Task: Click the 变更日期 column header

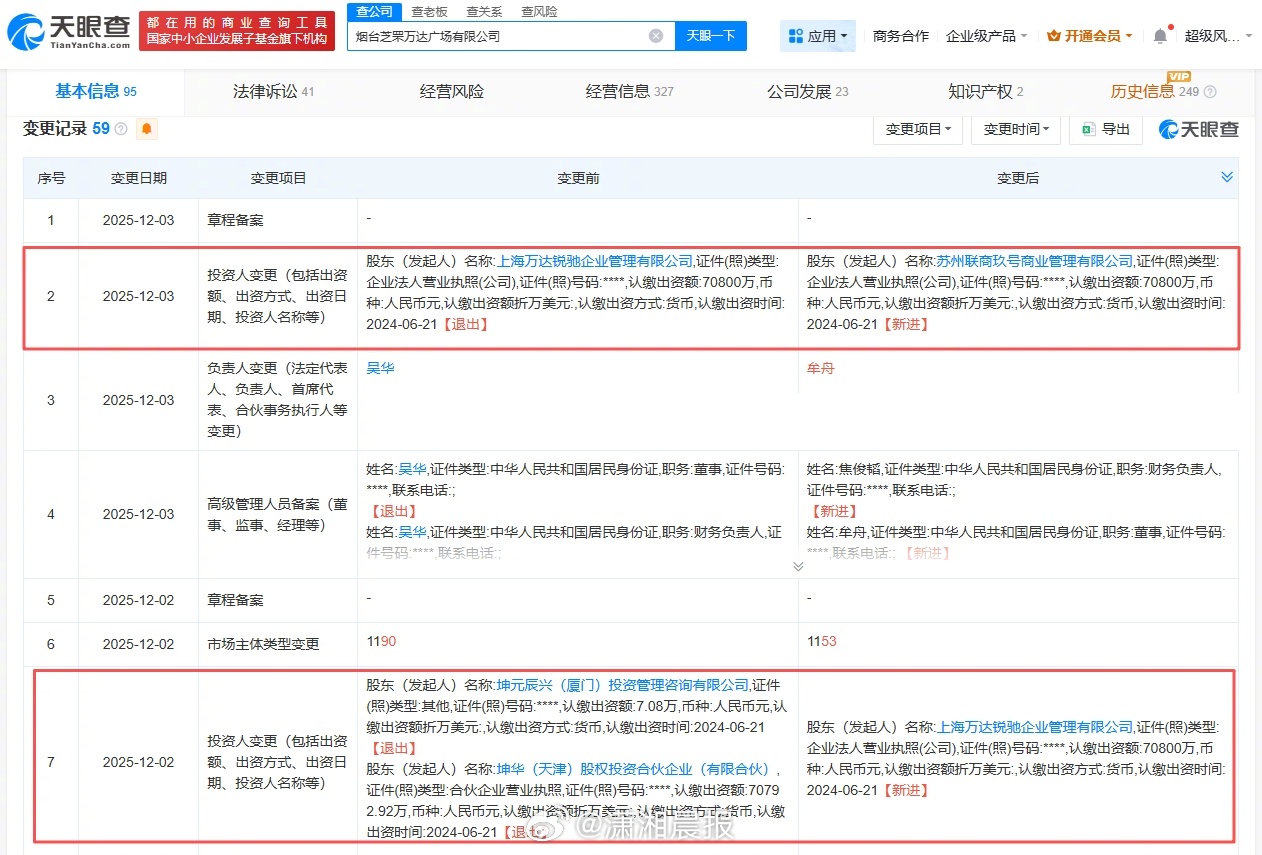Action: click(x=139, y=178)
